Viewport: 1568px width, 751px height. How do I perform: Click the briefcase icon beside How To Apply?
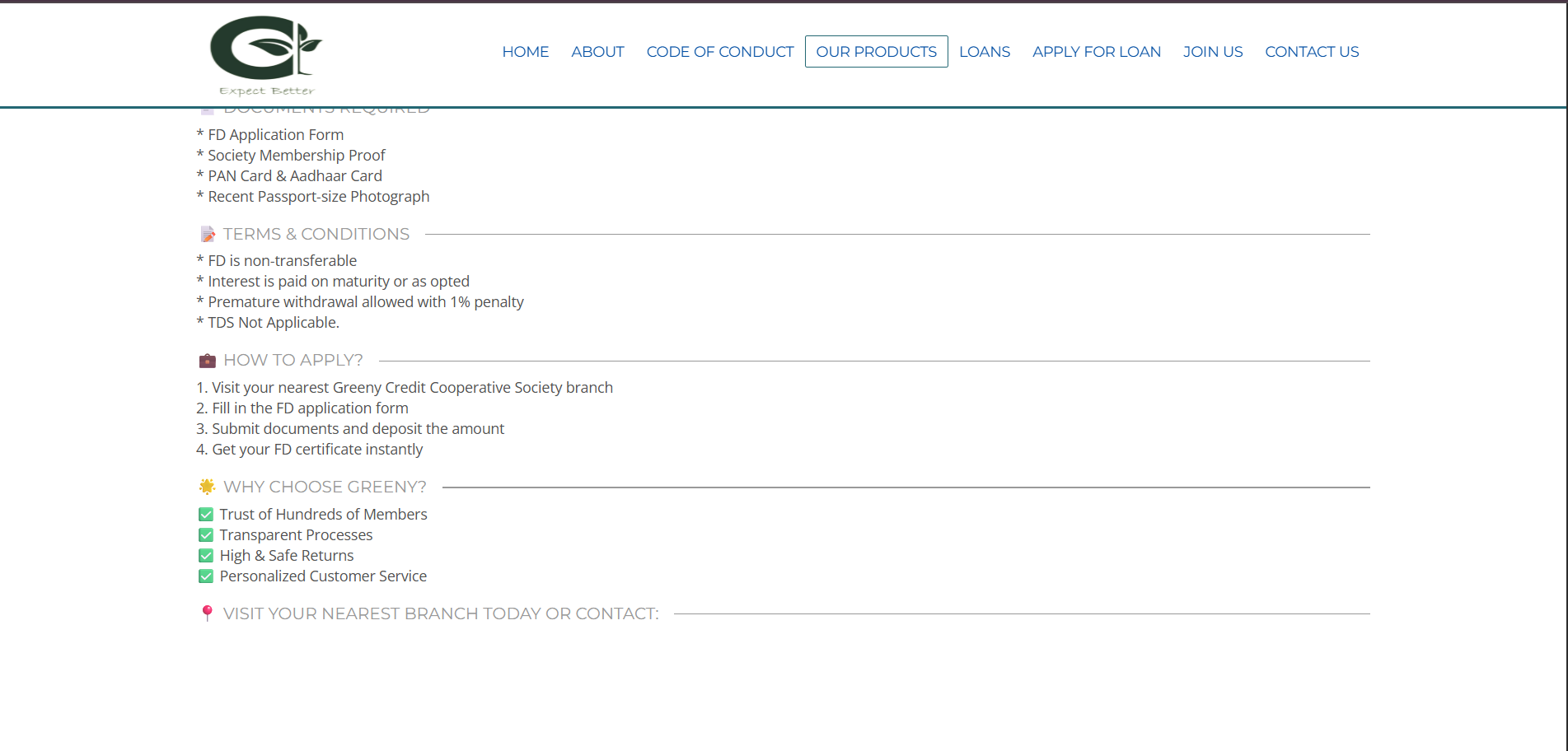tap(208, 361)
